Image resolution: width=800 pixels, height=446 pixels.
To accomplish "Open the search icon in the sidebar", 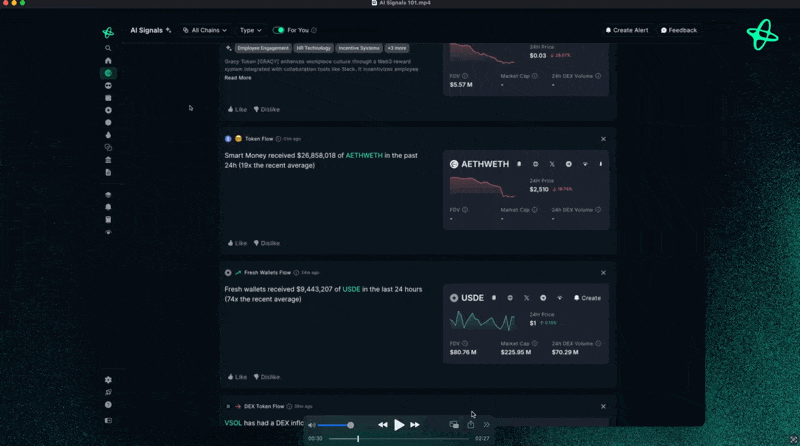I will click(x=108, y=48).
